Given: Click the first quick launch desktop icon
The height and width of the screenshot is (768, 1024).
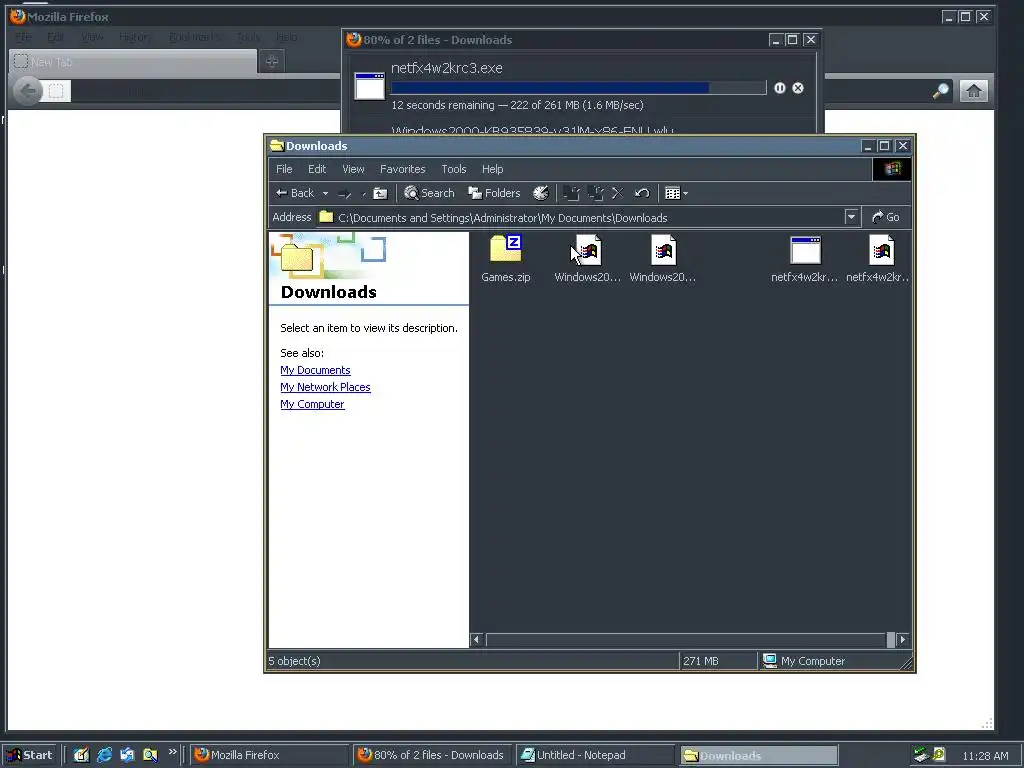Looking at the screenshot, I should 81,755.
